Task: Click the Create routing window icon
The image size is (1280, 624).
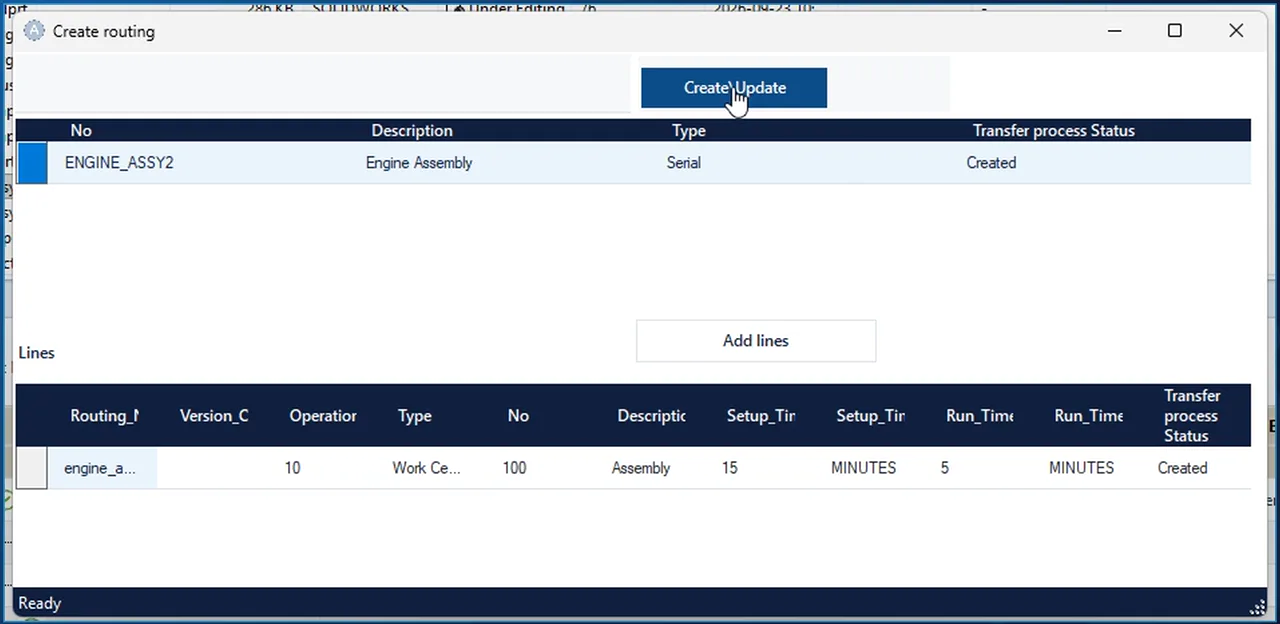Action: [34, 31]
